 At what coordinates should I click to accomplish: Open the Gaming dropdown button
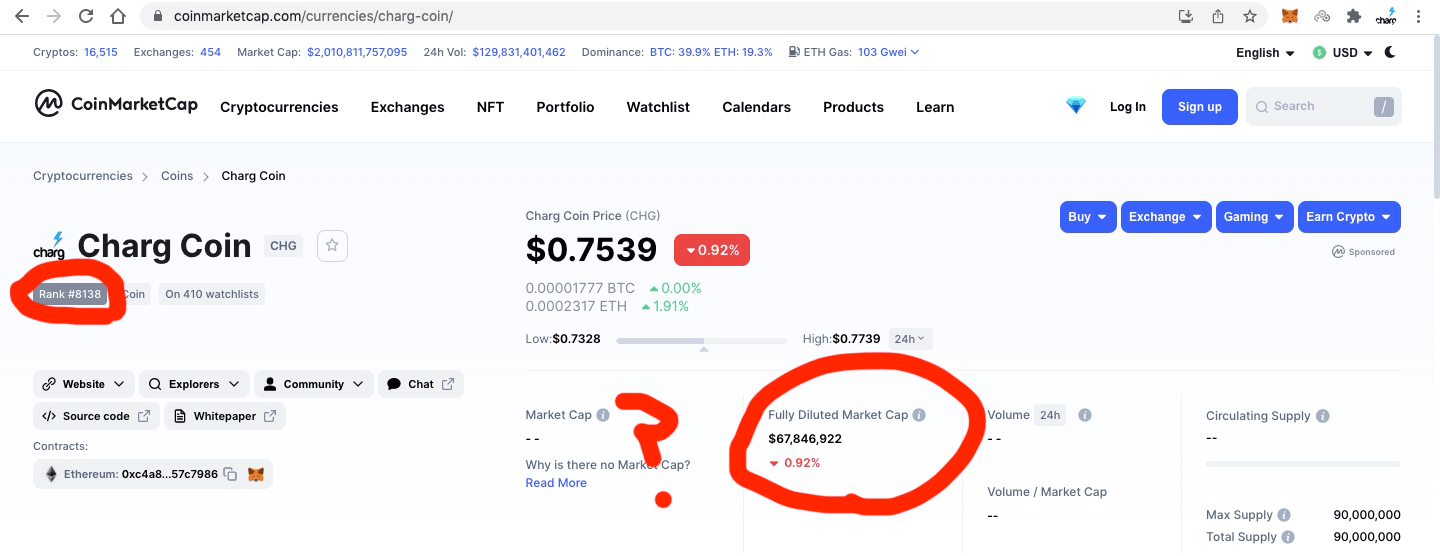click(x=1255, y=217)
